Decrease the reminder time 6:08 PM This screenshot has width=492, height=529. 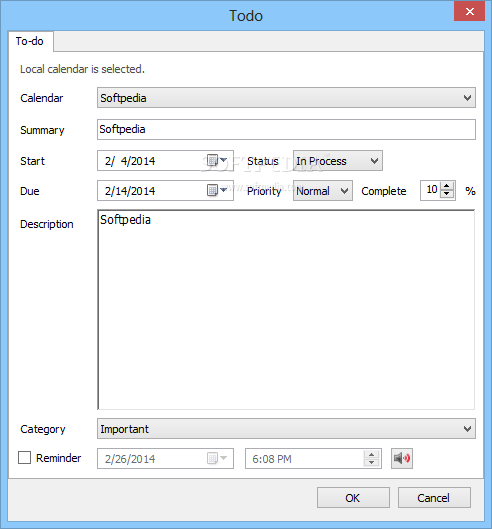click(x=371, y=463)
